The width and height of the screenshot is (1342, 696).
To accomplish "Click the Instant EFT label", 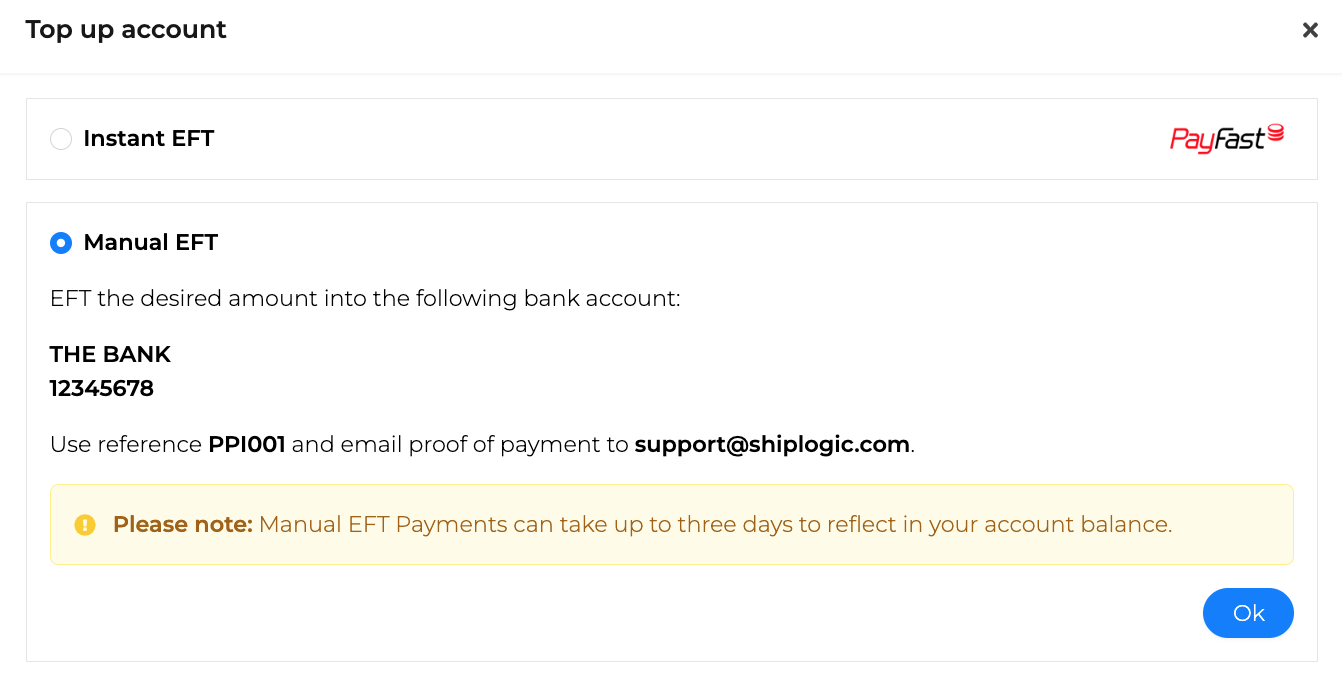I will [149, 139].
